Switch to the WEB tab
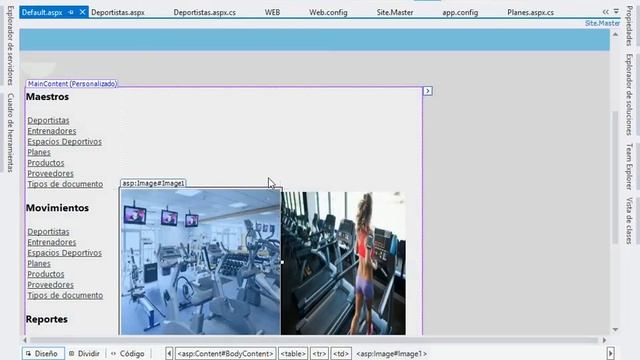 [272, 12]
